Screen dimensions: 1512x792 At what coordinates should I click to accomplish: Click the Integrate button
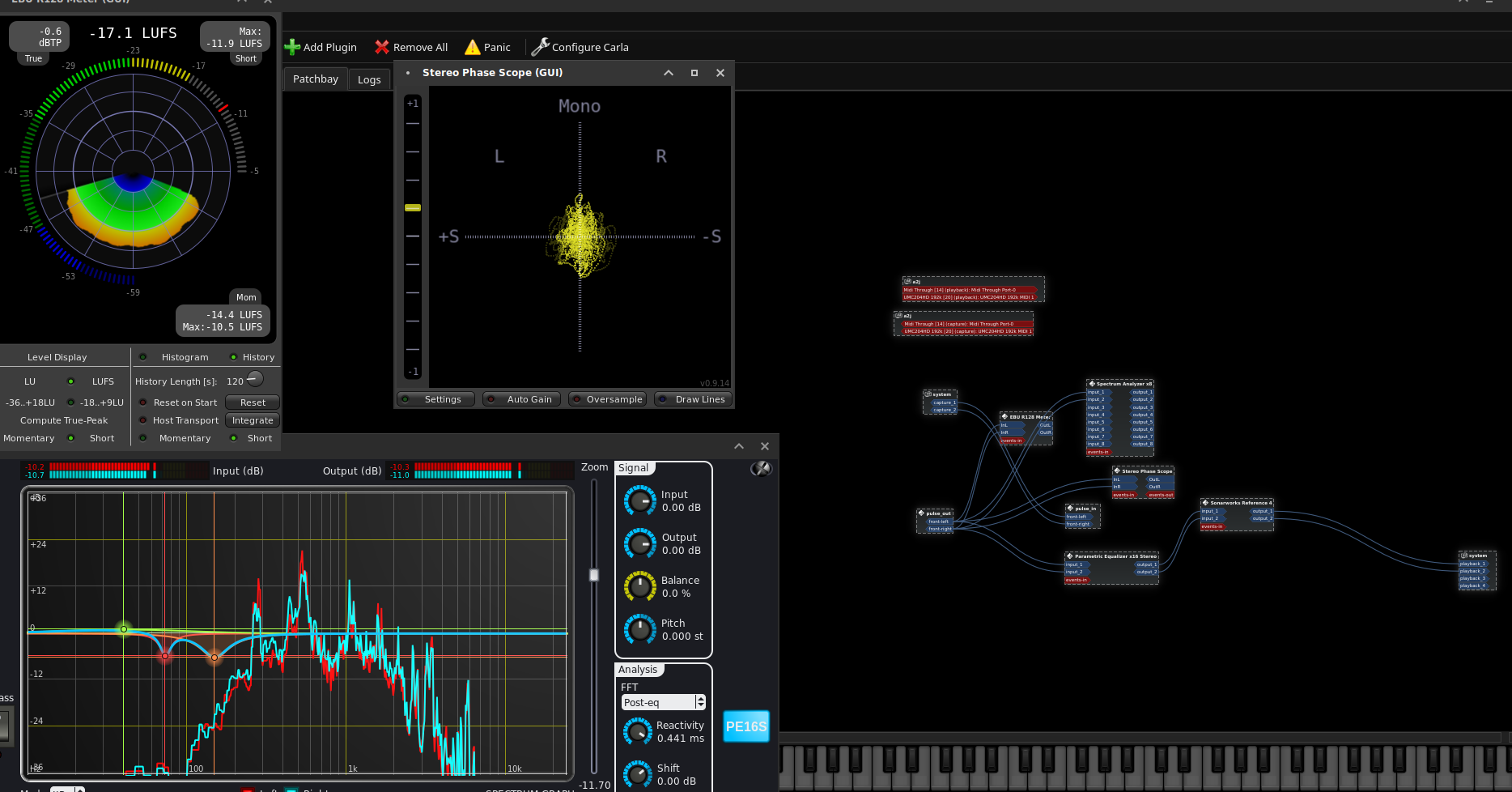(x=253, y=420)
